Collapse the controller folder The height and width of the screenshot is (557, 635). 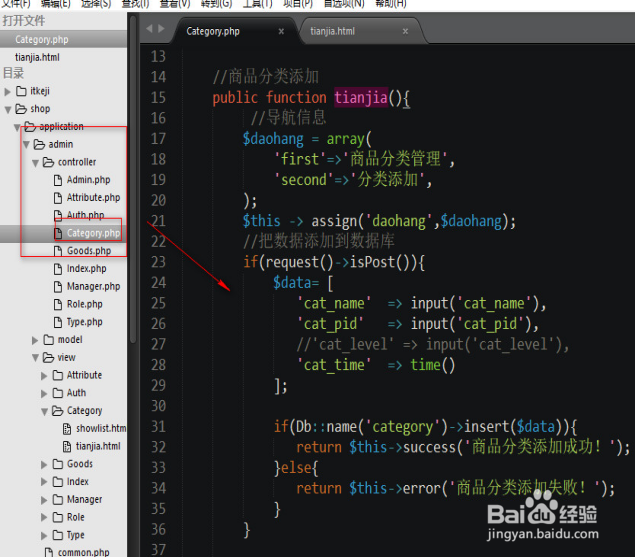(35, 162)
